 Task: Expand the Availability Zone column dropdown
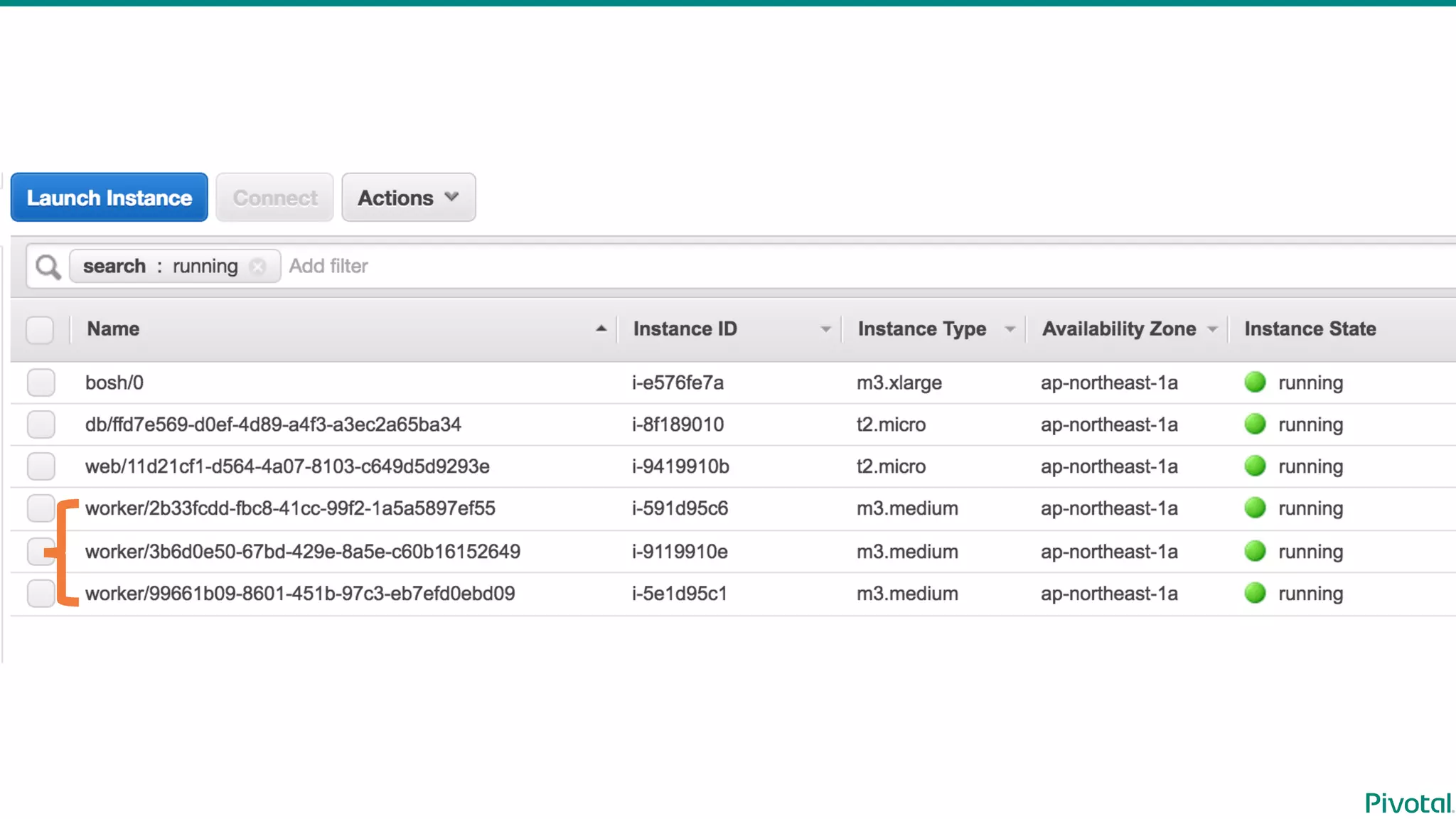pos(1212,329)
